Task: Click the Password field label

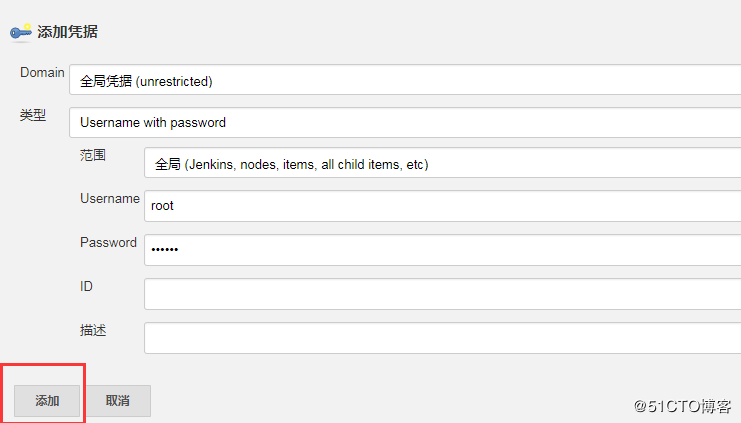Action: (108, 242)
